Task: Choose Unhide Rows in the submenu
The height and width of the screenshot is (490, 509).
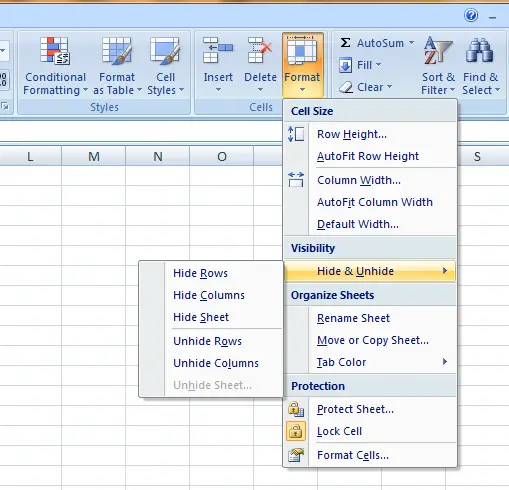Action: (x=207, y=341)
